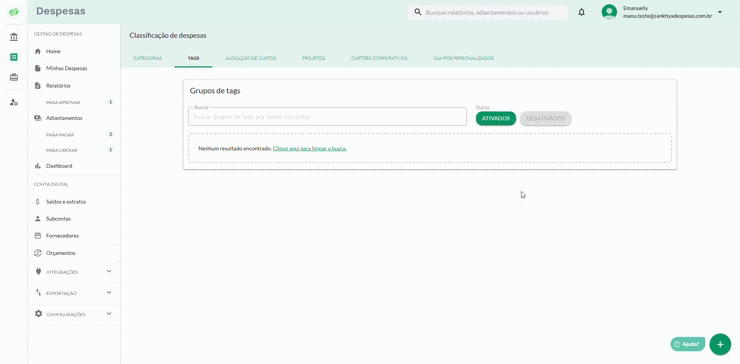This screenshot has width=740, height=364.
Task: Click the Dashboard bar chart icon
Action: point(38,166)
